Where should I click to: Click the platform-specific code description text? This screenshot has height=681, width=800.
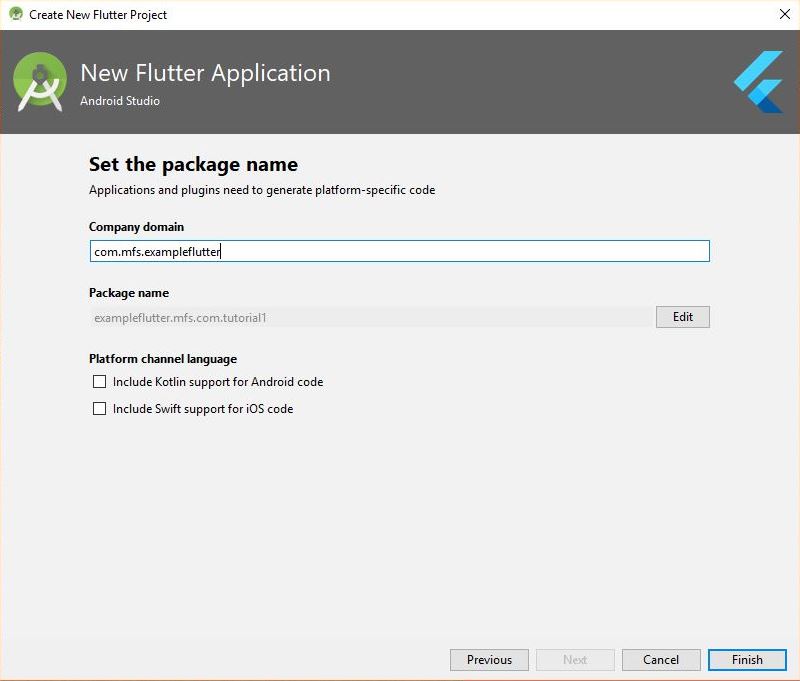pyautogui.click(x=262, y=190)
